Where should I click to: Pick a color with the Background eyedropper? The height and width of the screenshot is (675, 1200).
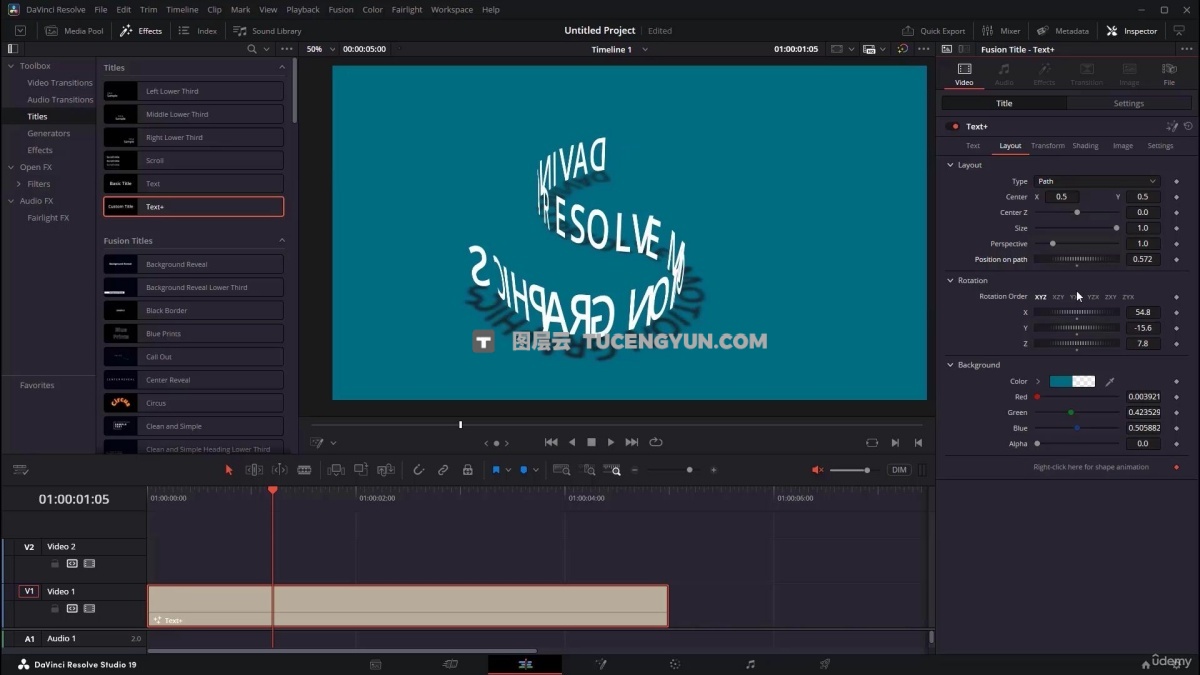(1109, 381)
